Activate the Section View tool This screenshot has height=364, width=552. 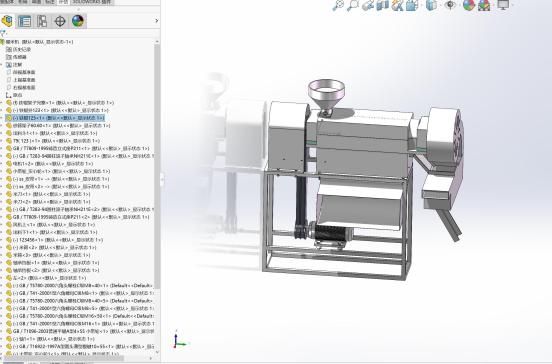pyautogui.click(x=382, y=5)
